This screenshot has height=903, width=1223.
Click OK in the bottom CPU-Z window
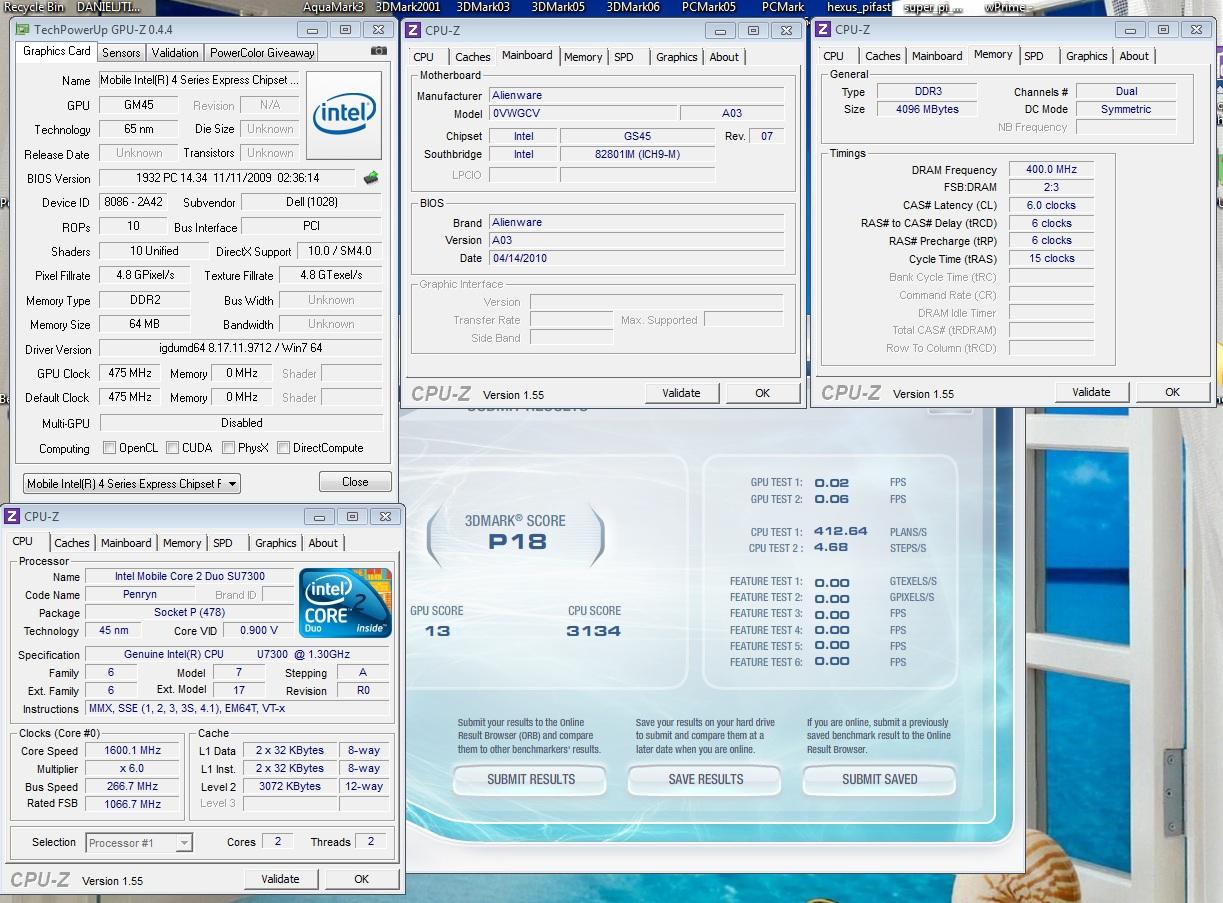tap(361, 879)
